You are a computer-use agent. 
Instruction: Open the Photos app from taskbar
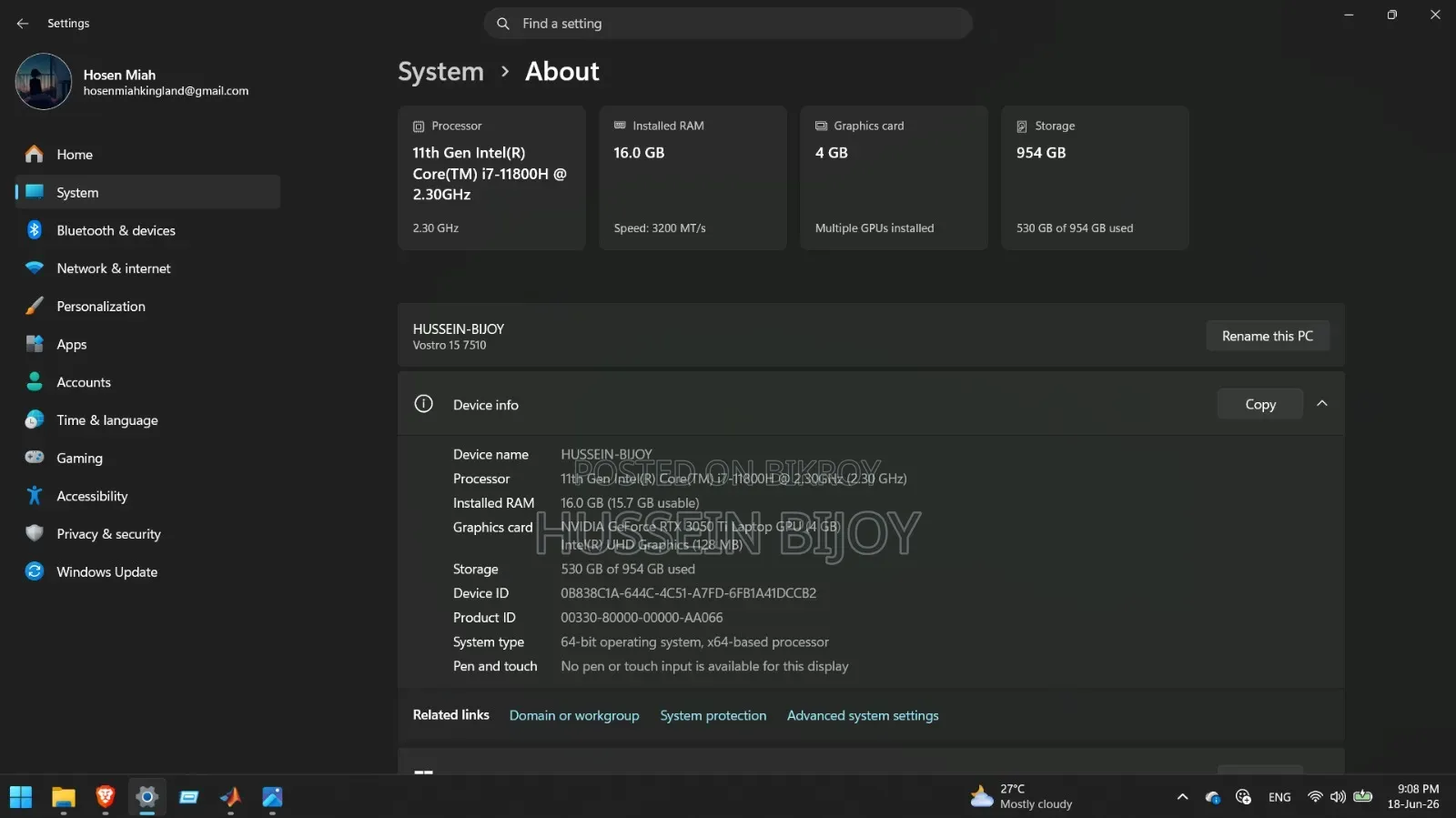pos(272,798)
